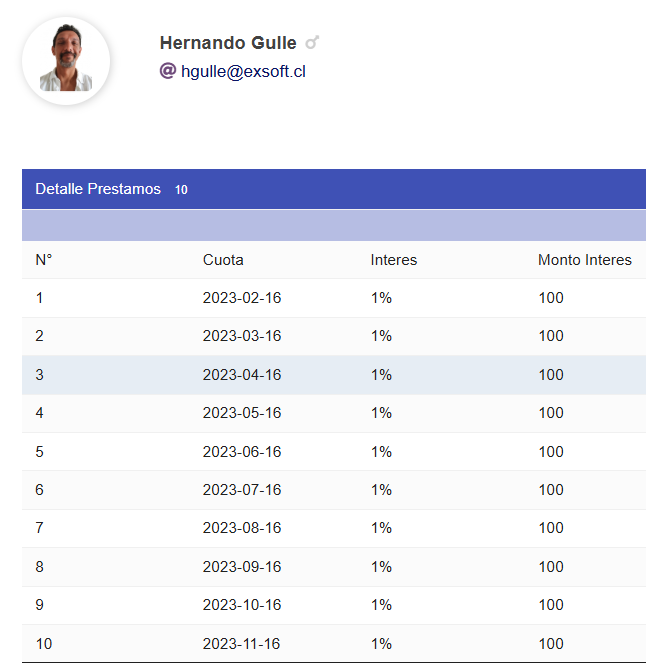Open the hgulle@exsoft.cl email link
The image size is (646, 670).
click(x=243, y=72)
